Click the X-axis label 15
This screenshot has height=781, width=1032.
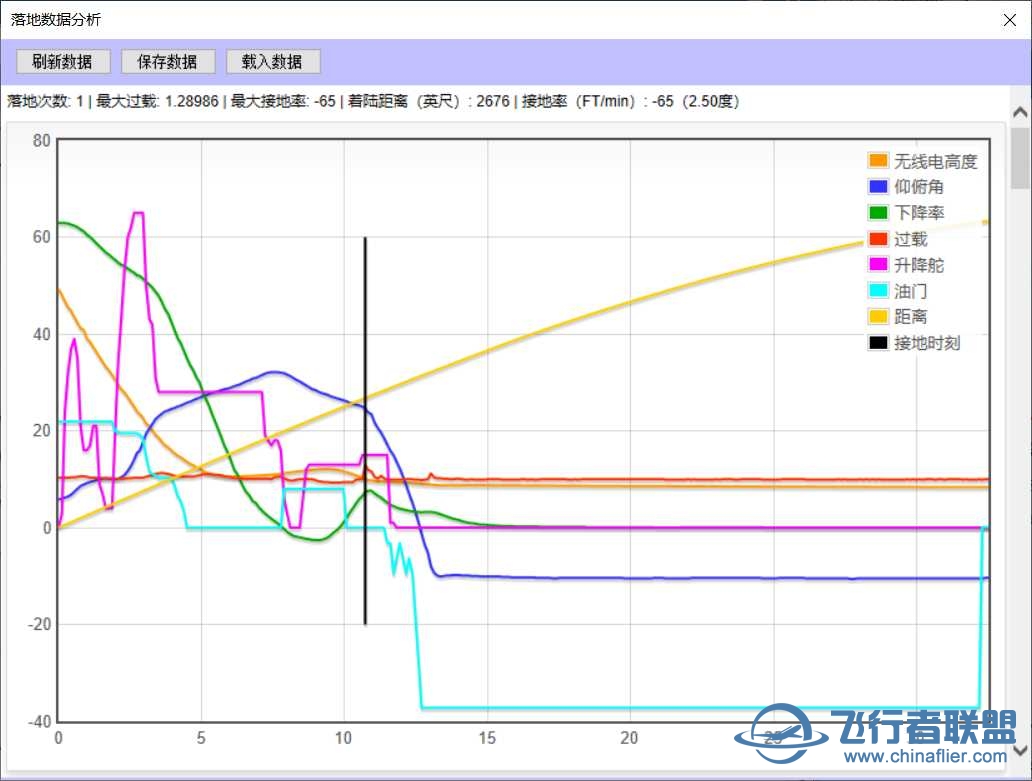pyautogui.click(x=487, y=738)
